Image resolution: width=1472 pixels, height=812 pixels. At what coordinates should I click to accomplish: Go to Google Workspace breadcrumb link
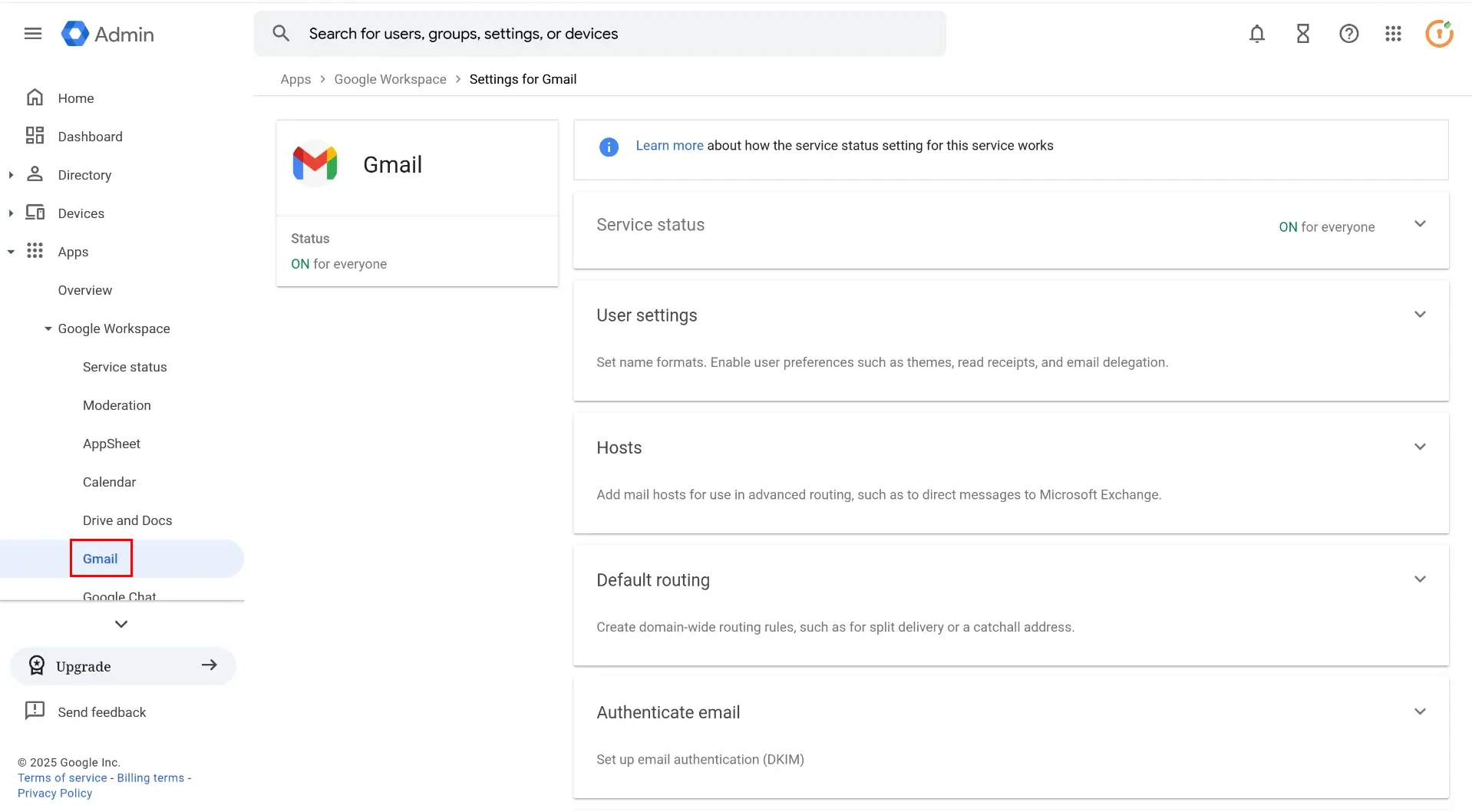[390, 79]
